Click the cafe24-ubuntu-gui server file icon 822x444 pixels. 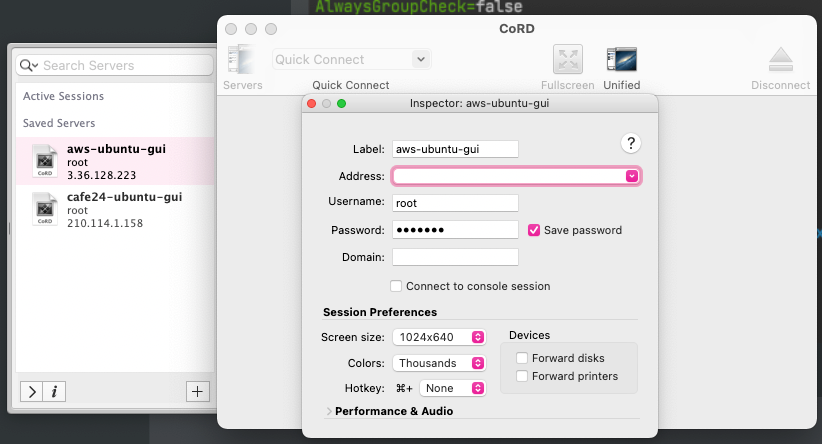click(x=45, y=209)
